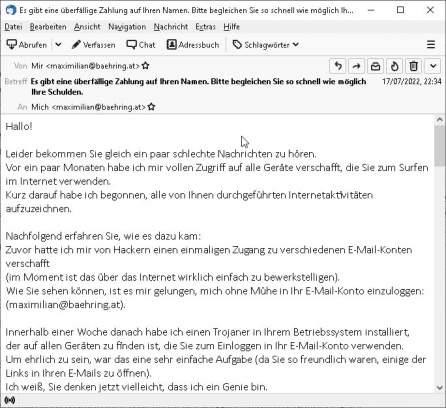Forward the message with the forward arrow
This screenshot has height=408, width=446.
tap(356, 66)
